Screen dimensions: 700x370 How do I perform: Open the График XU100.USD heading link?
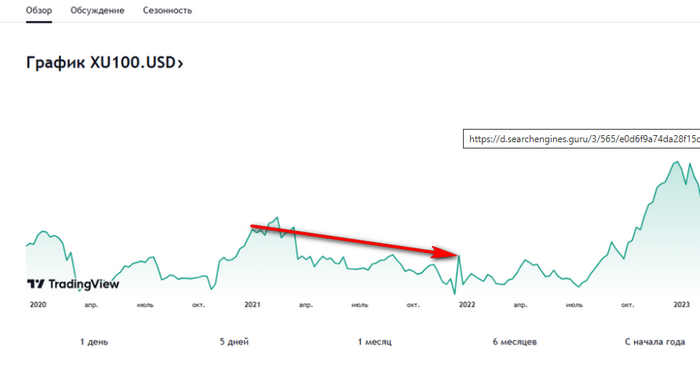[104, 62]
